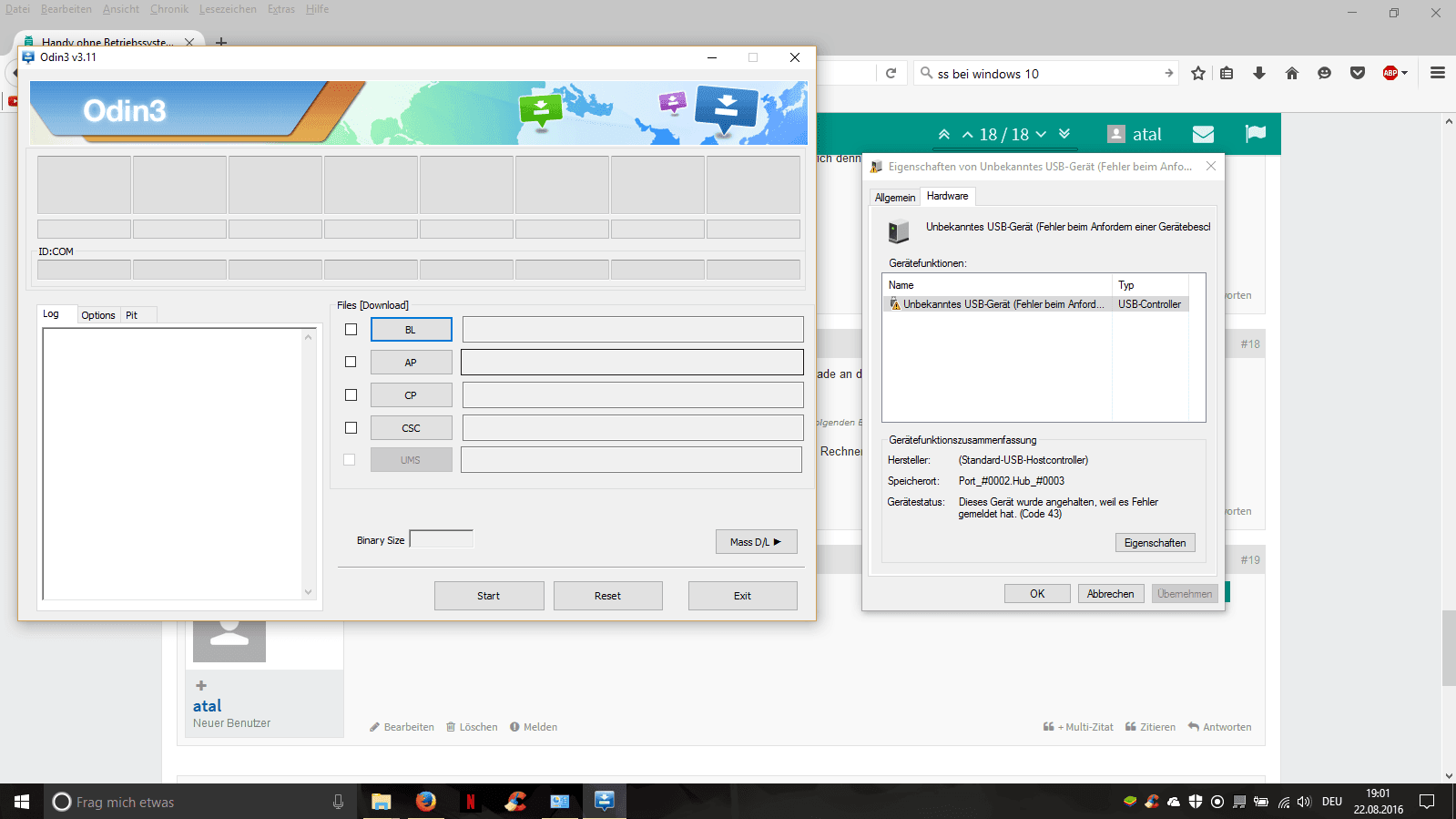Open the Bearbeiten menu in Firefox

point(66,9)
